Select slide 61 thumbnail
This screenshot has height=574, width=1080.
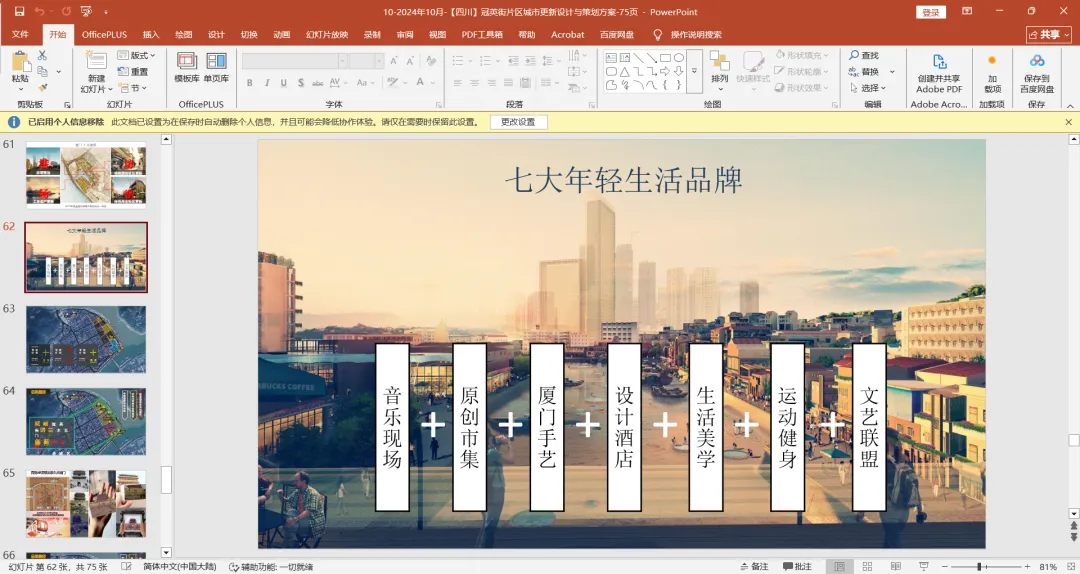pos(86,175)
